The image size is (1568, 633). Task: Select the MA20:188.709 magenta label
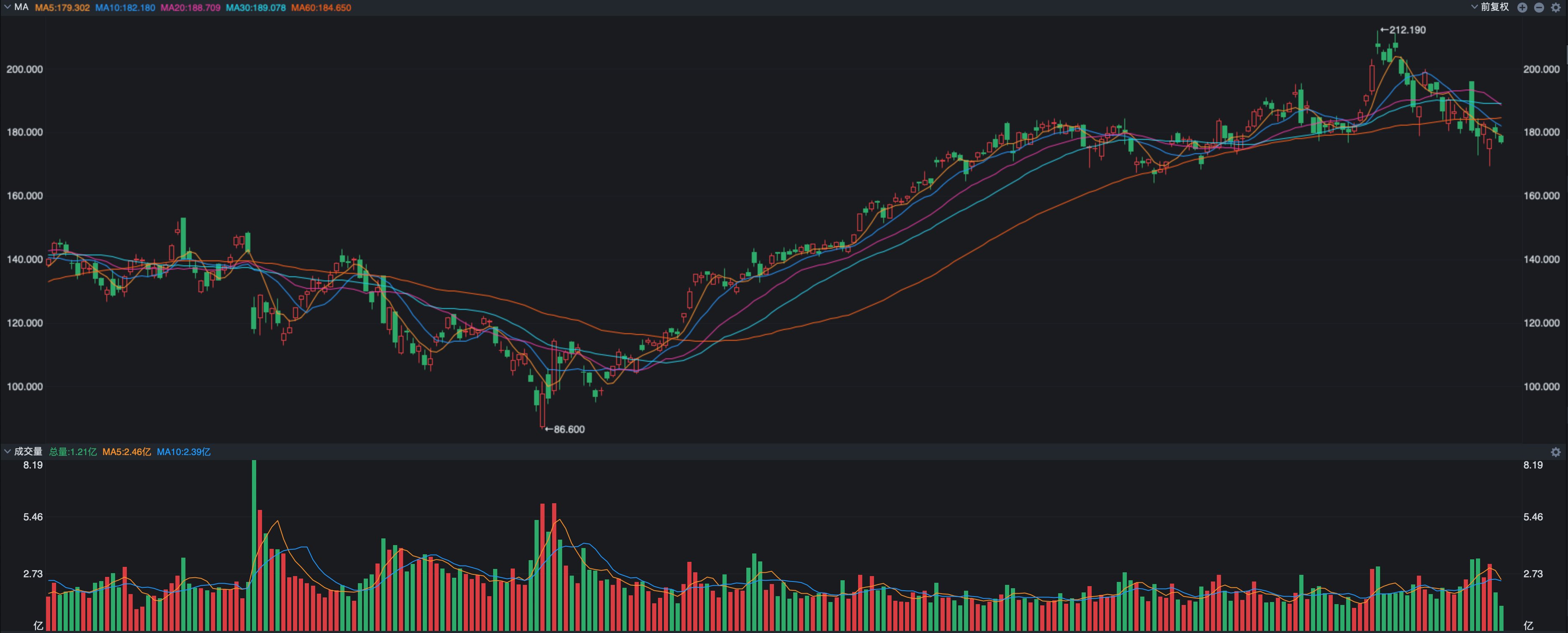pyautogui.click(x=190, y=8)
